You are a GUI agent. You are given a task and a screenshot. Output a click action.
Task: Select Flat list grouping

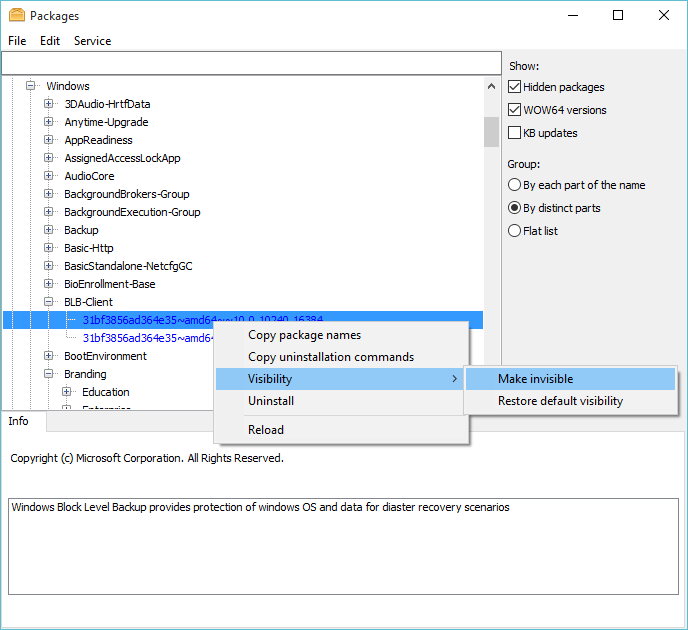click(x=514, y=231)
